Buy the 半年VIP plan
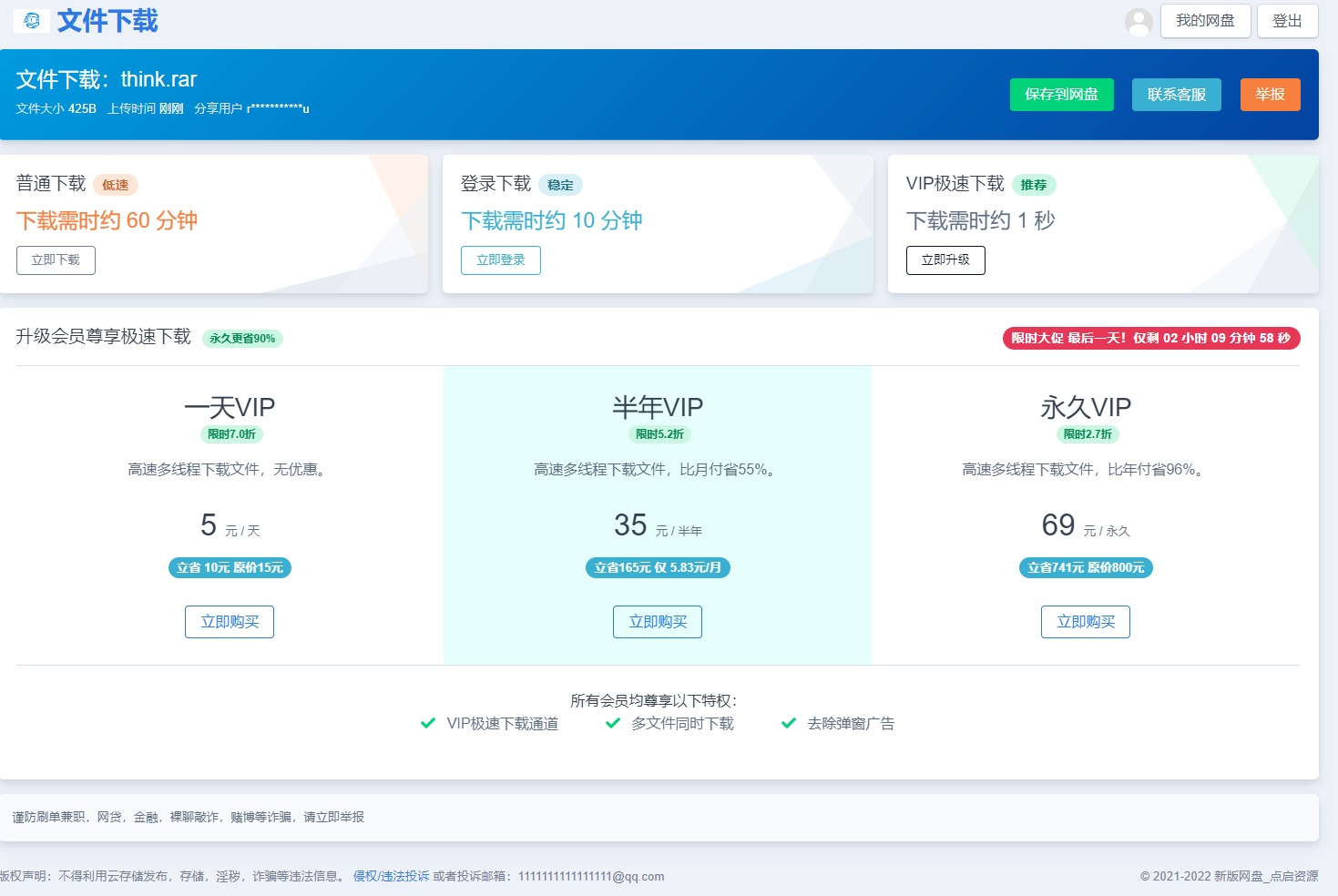1338x896 pixels. pos(658,622)
